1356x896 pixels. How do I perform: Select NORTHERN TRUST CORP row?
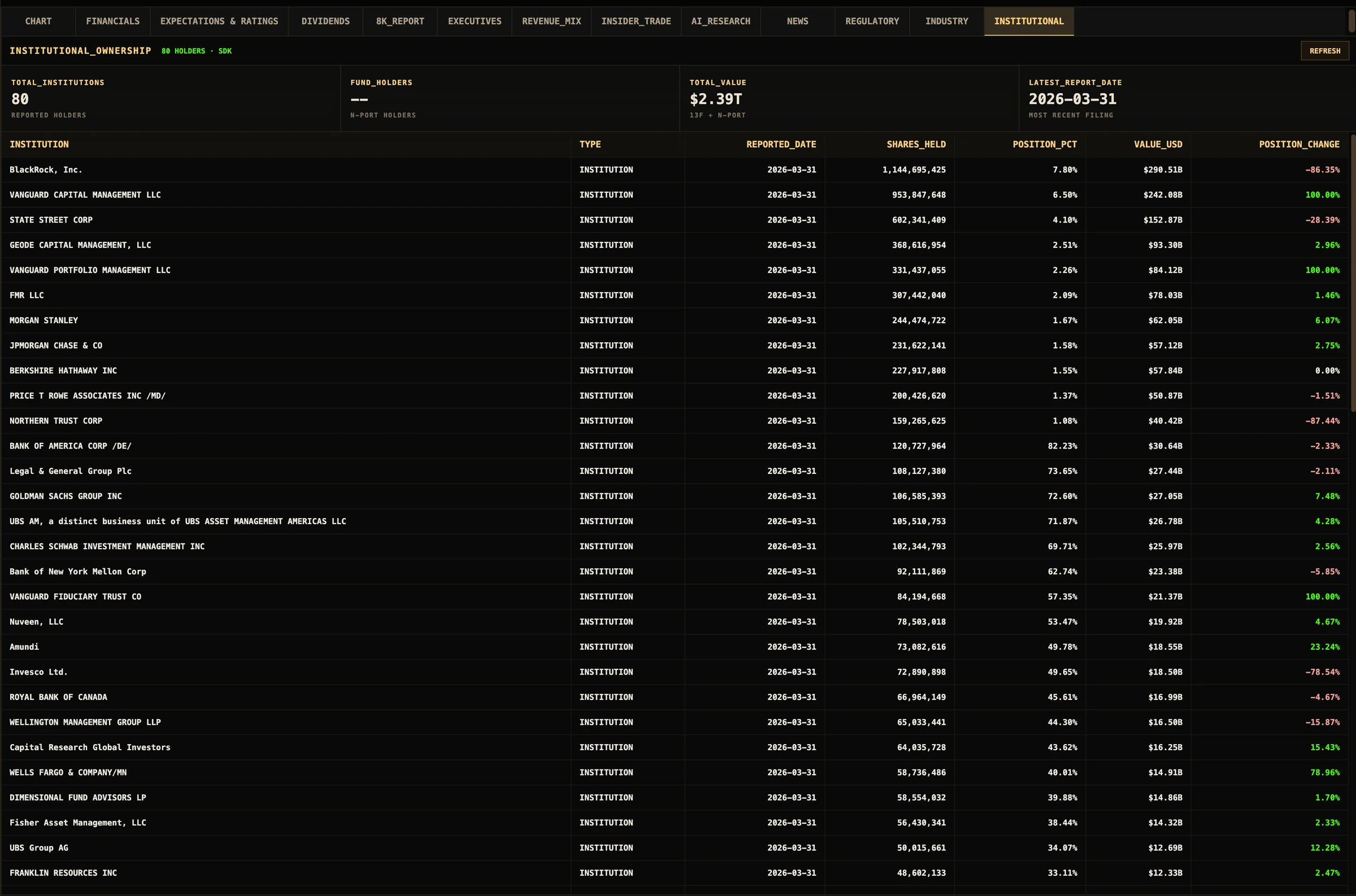675,421
